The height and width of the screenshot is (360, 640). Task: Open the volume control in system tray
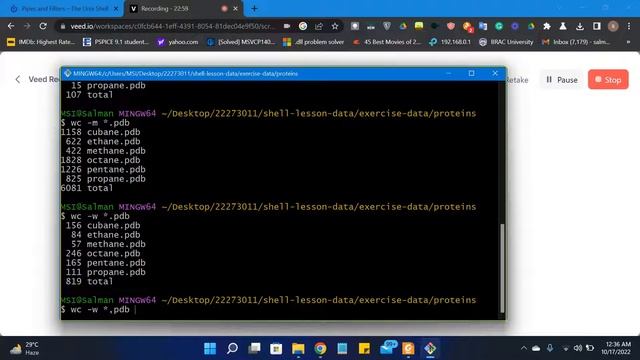pos(578,348)
